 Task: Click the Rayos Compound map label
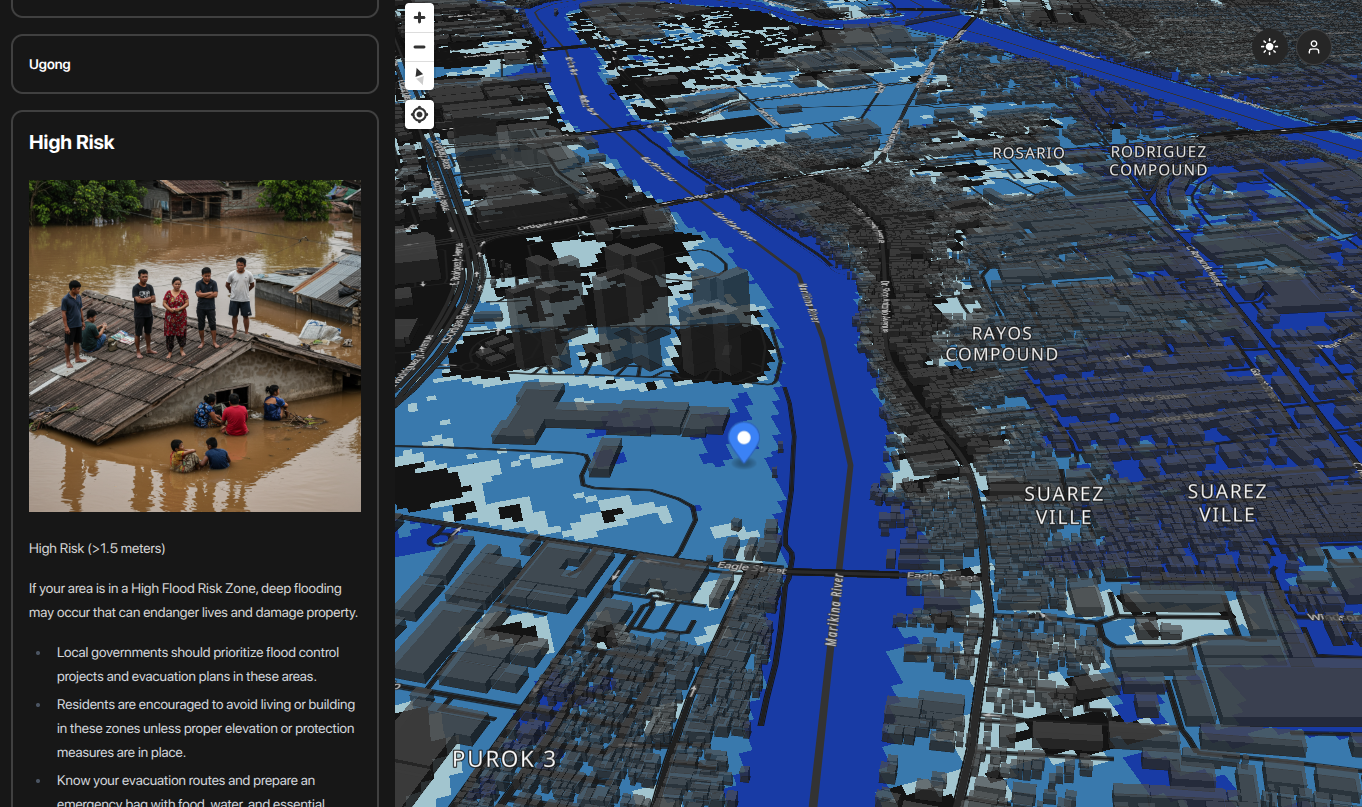tap(1000, 344)
